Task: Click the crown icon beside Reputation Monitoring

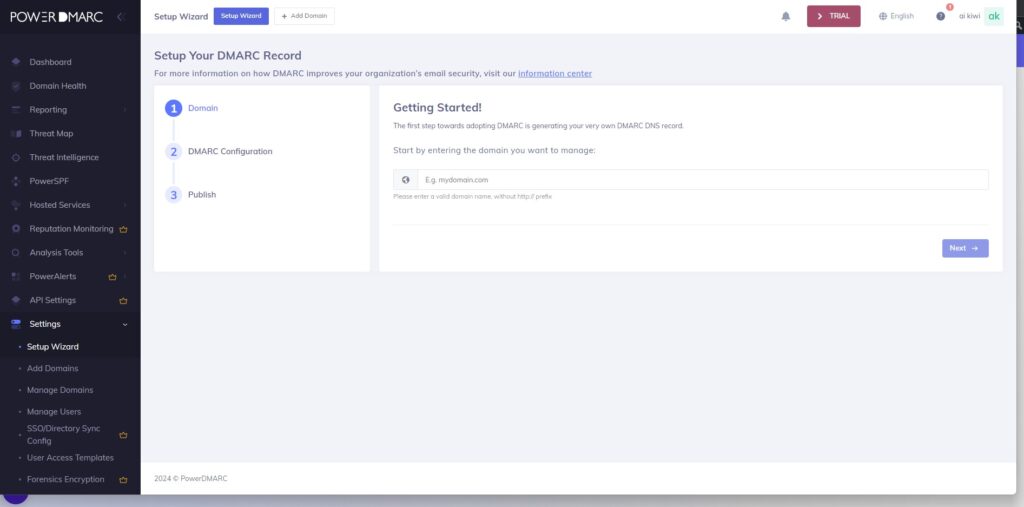Action: point(123,229)
